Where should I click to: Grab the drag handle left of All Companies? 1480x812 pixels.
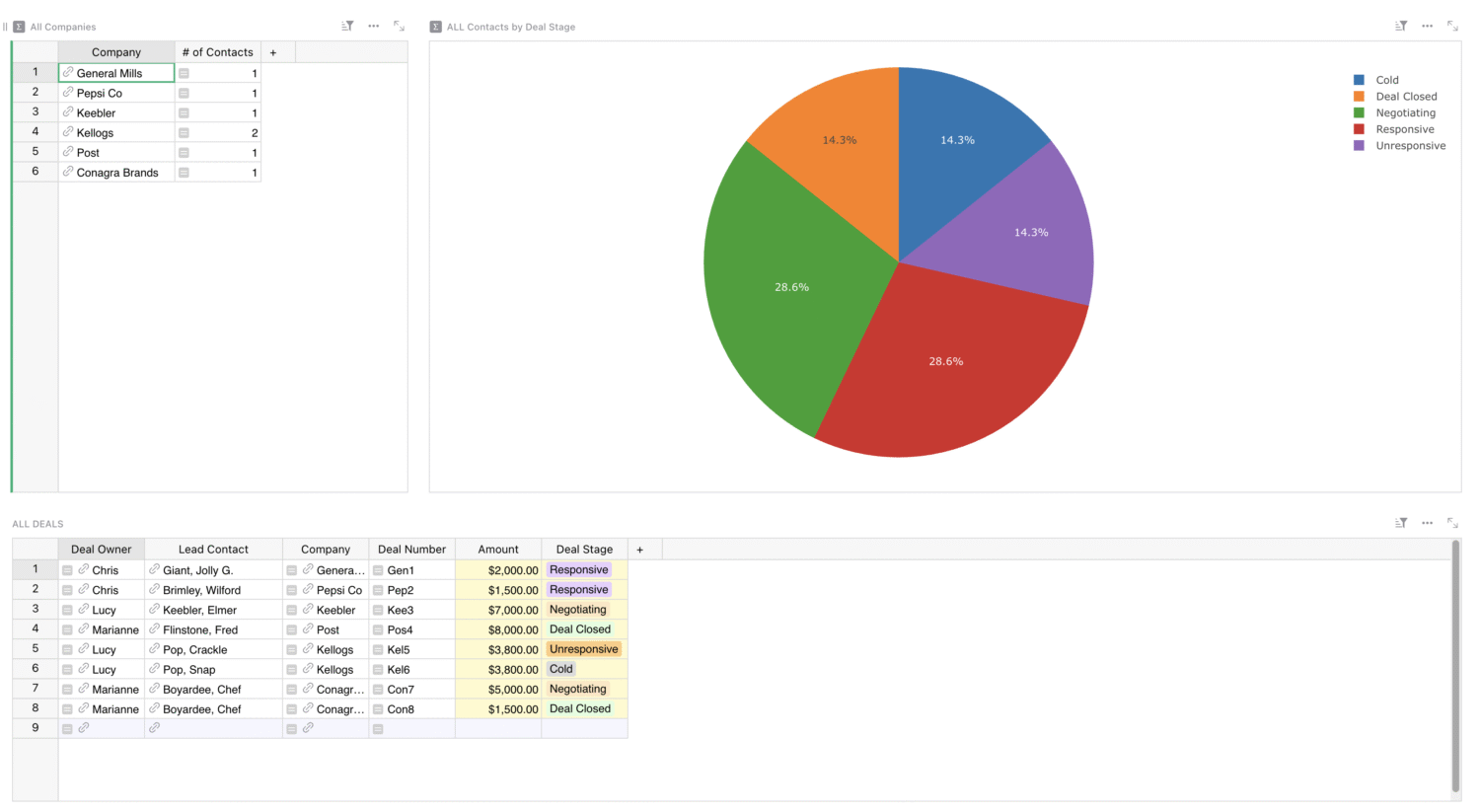(5, 27)
